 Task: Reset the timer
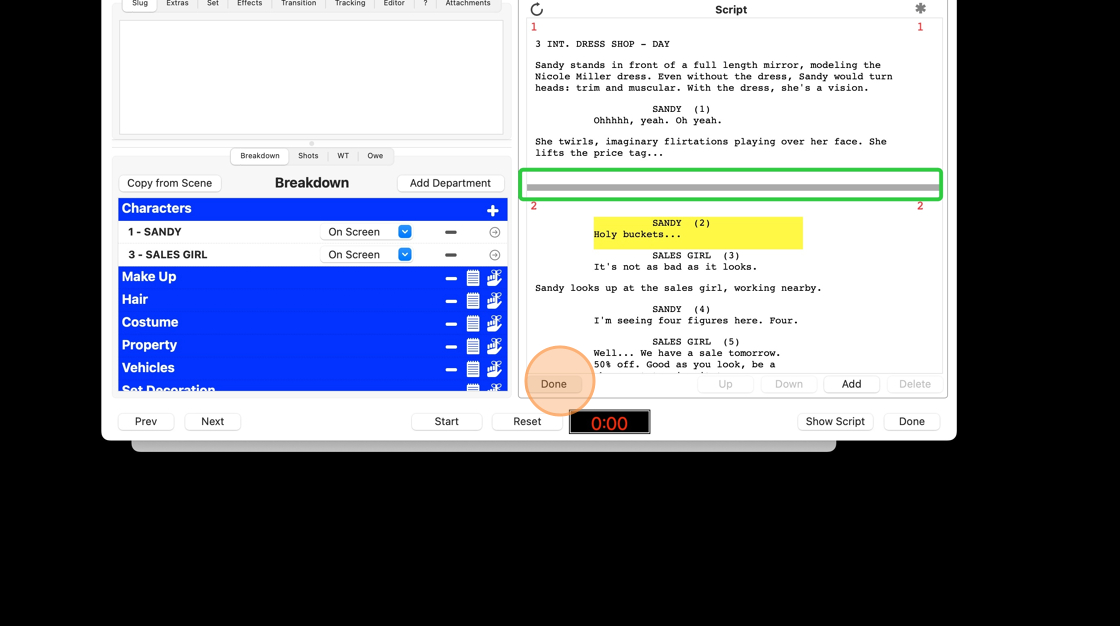pos(527,422)
